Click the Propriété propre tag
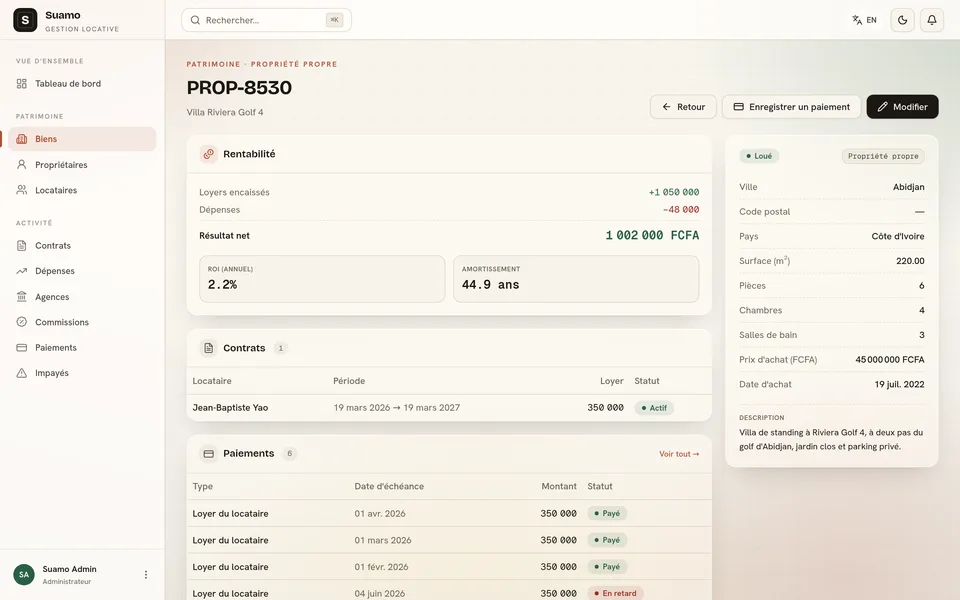The image size is (960, 600). point(883,156)
